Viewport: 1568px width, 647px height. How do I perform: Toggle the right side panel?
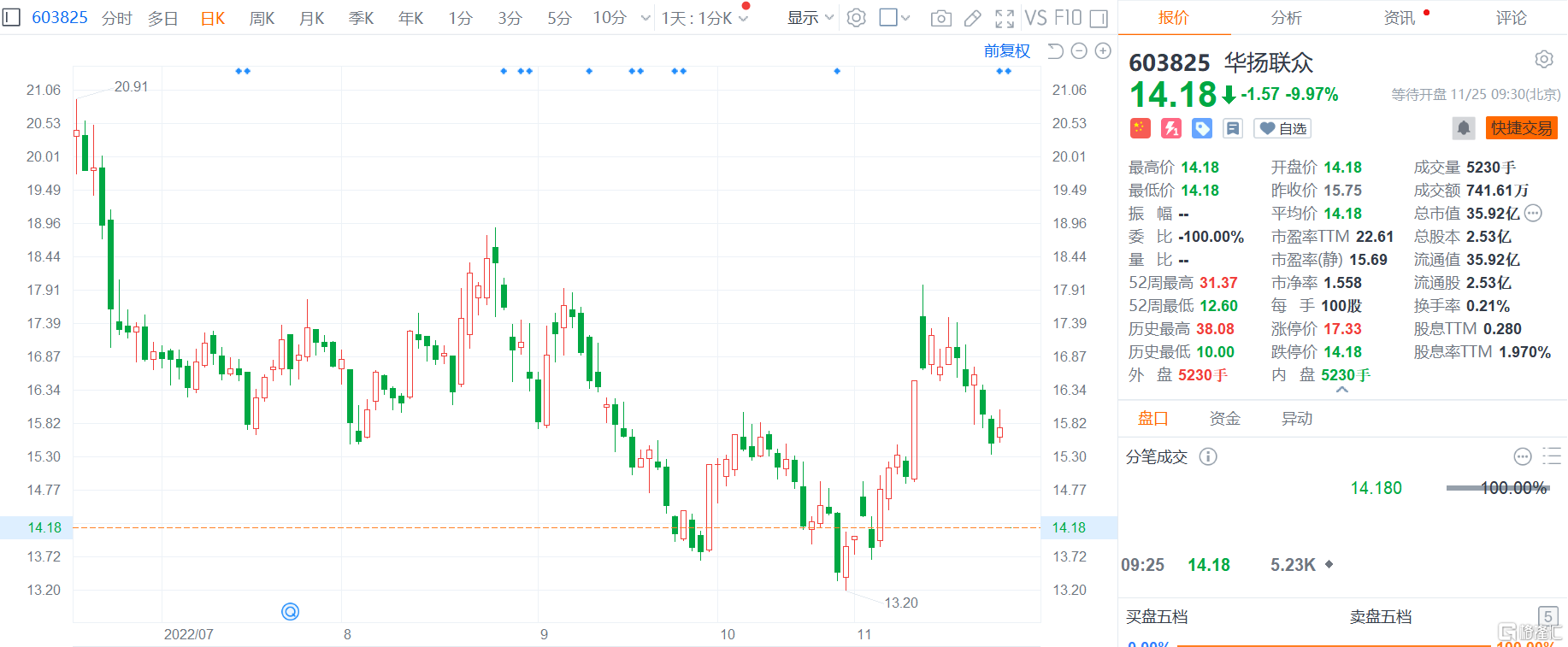1099,18
